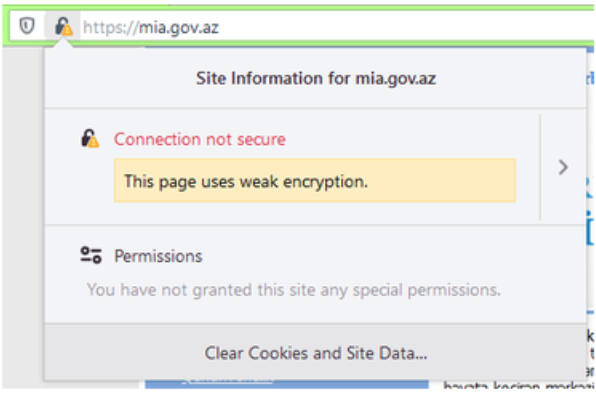Click the Site Information for mia.gov.az heading
The width and height of the screenshot is (596, 395).
tap(315, 78)
